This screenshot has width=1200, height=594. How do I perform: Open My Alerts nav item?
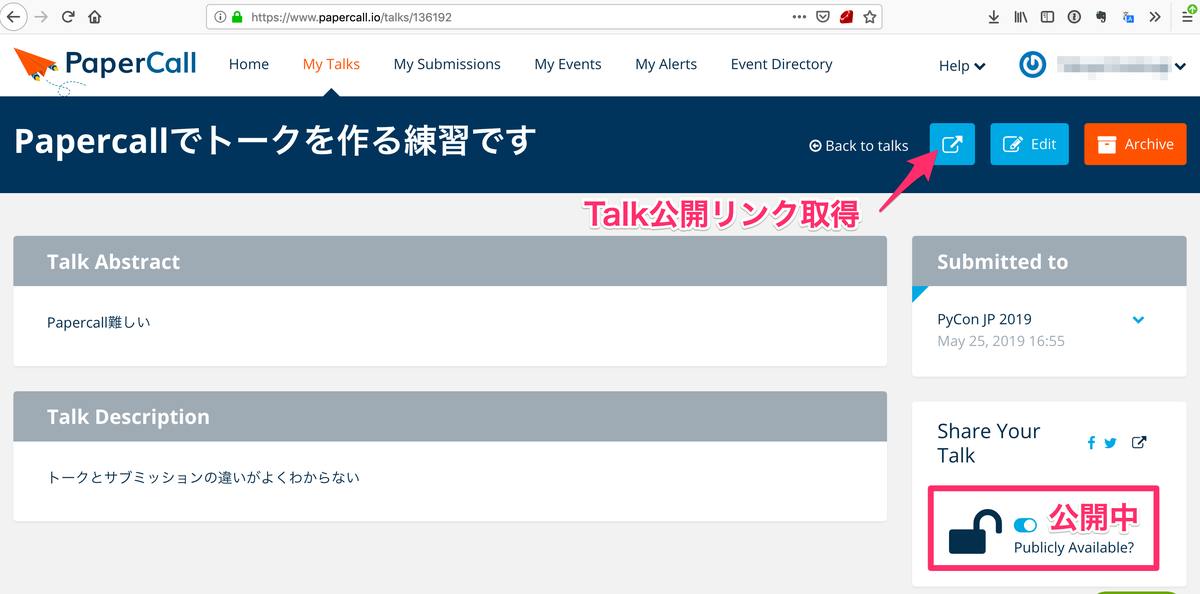pos(666,64)
